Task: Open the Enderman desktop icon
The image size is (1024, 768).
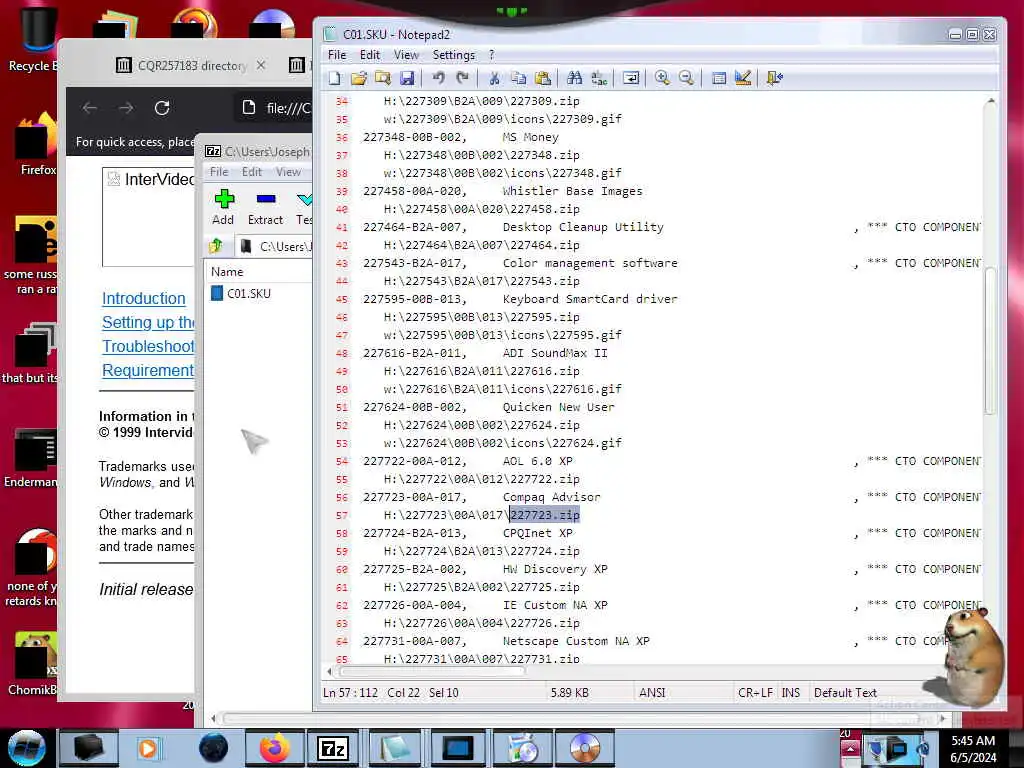Action: click(x=33, y=457)
